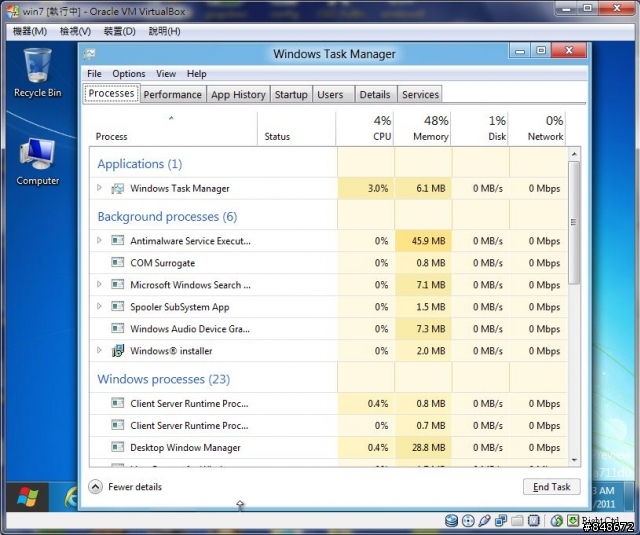Click the Desktop Window Manager icon
The width and height of the screenshot is (640, 535).
(118, 447)
